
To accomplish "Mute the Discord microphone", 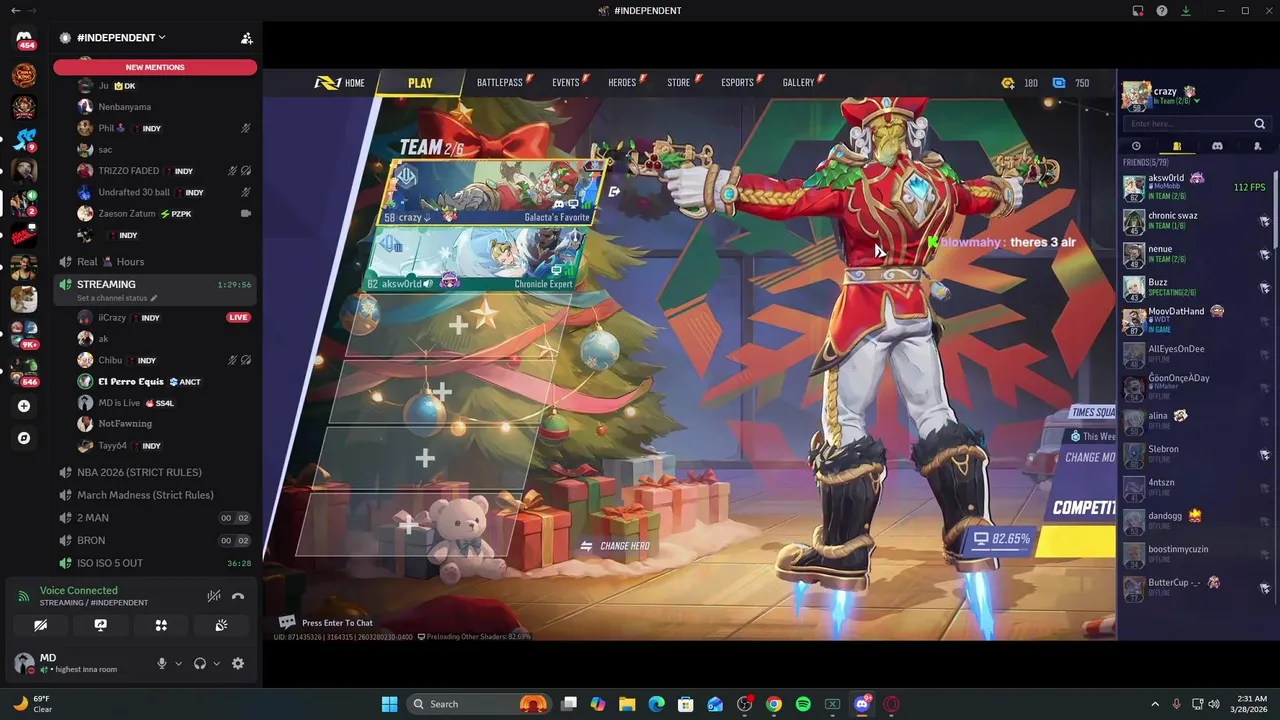I will 162,663.
